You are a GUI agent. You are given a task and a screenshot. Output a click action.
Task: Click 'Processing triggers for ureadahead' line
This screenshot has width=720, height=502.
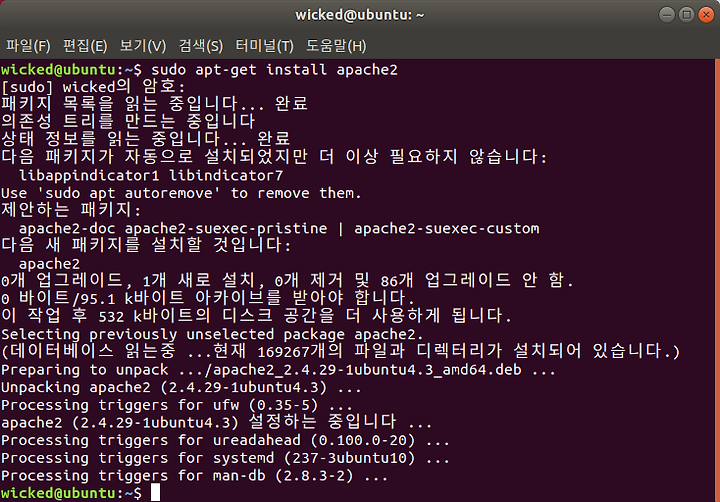pos(225,440)
